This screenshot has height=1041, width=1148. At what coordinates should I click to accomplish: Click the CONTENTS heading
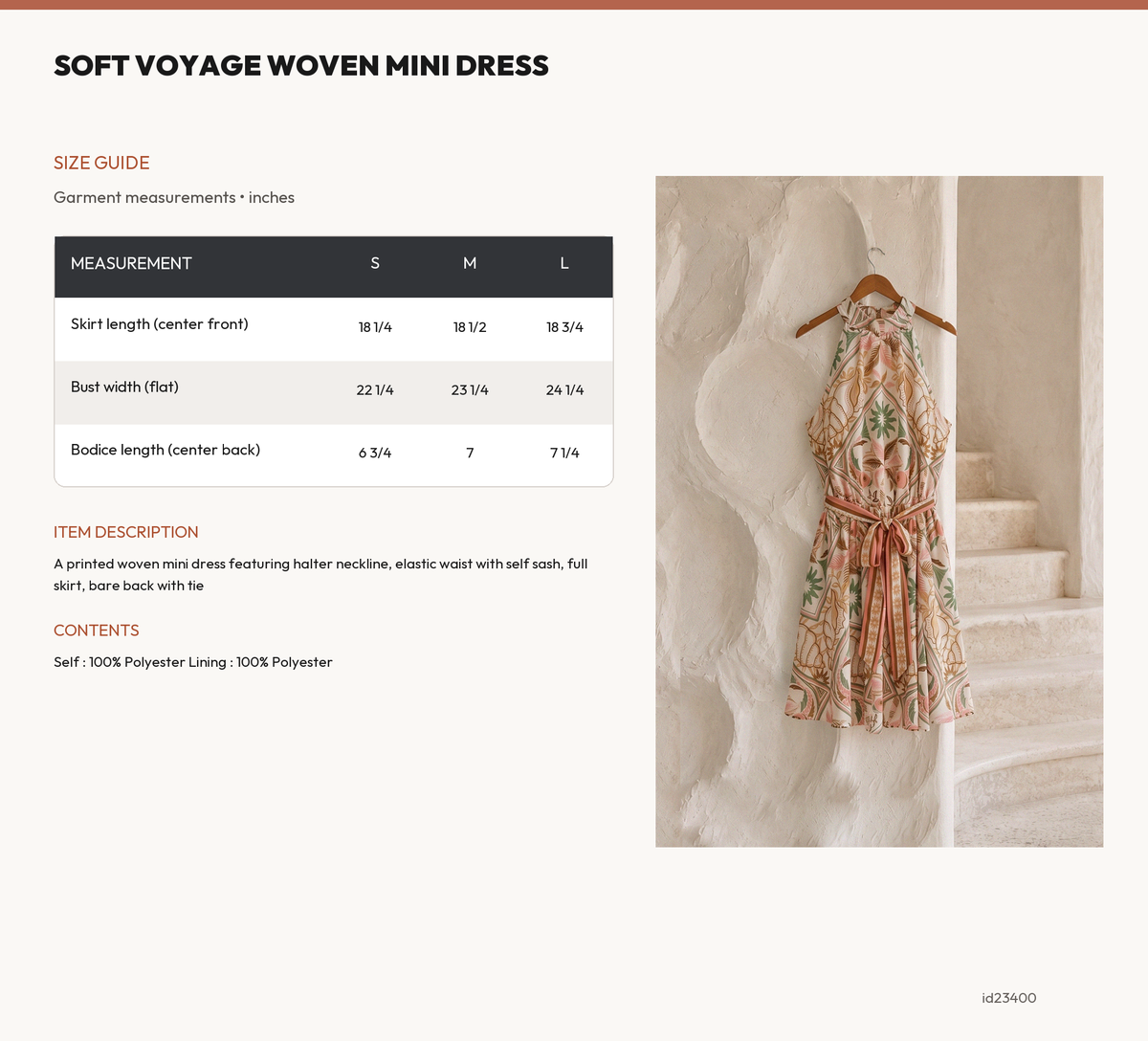[x=97, y=631]
